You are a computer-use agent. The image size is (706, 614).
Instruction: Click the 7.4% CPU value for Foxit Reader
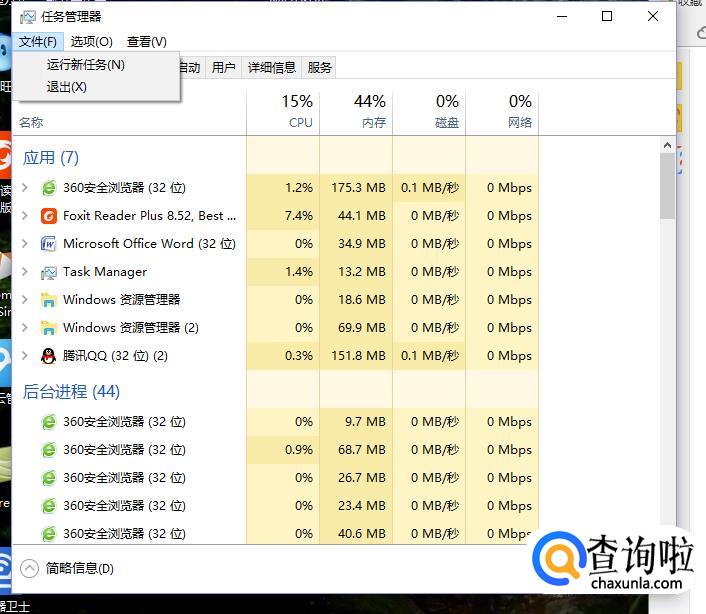point(299,216)
